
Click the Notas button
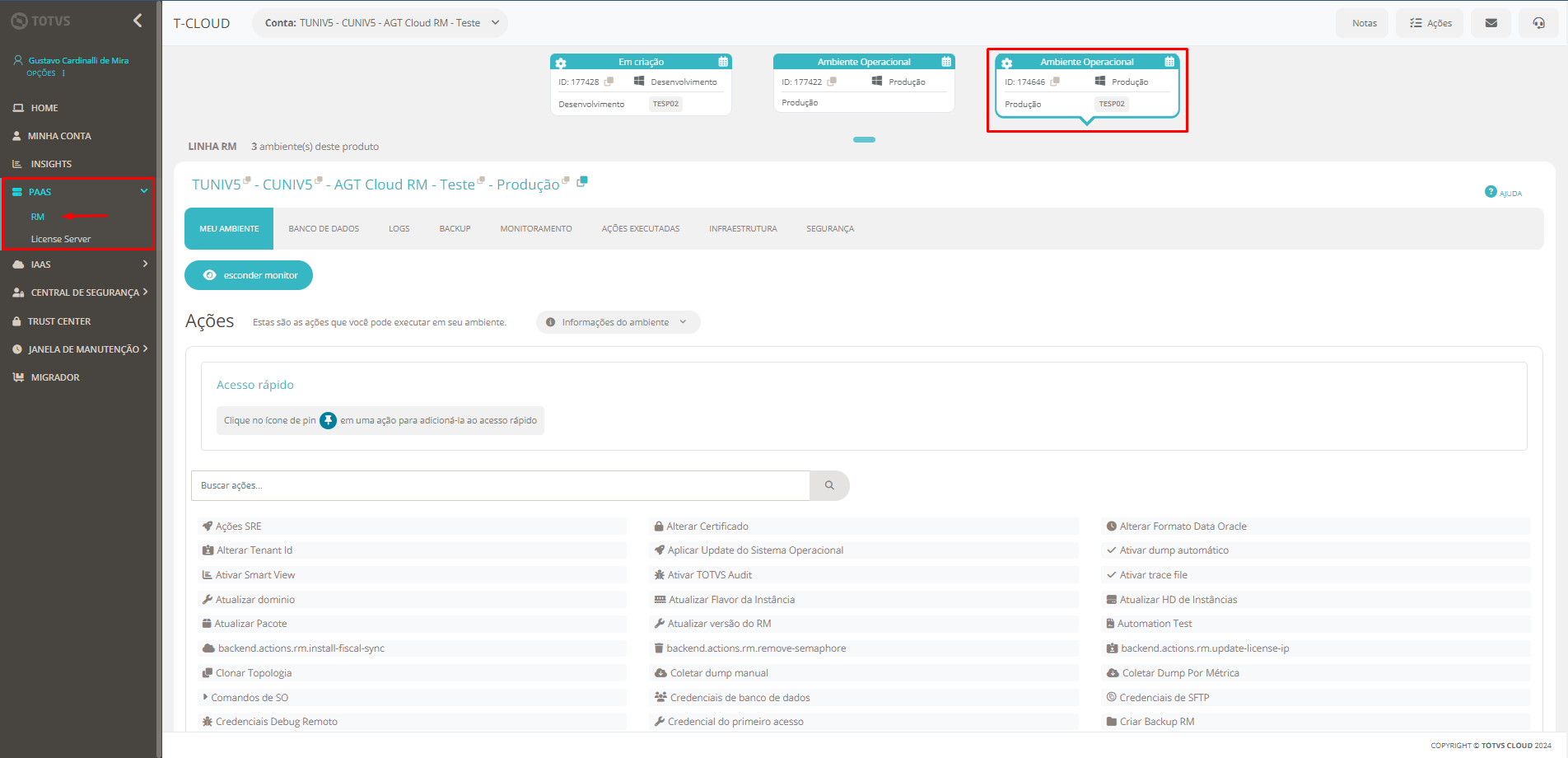tap(1364, 23)
